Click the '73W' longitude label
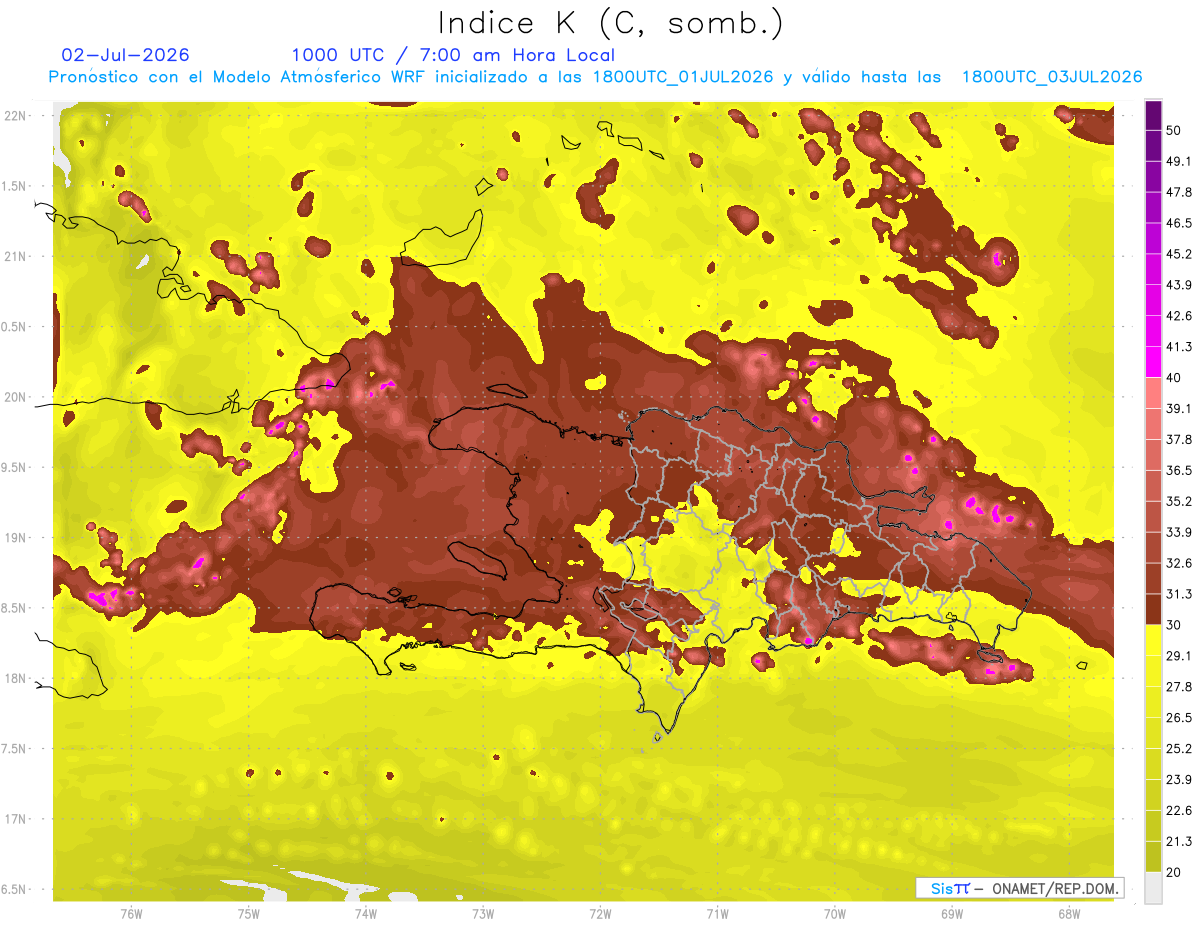The width and height of the screenshot is (1200, 927). click(x=483, y=913)
